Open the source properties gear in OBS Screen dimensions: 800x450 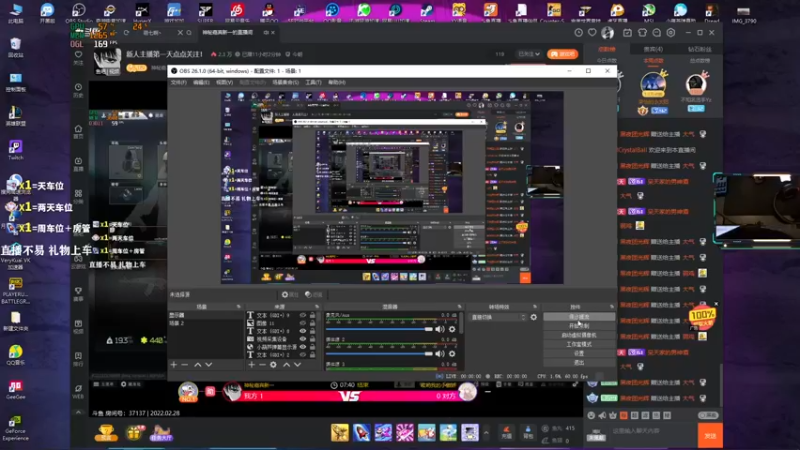[273, 365]
